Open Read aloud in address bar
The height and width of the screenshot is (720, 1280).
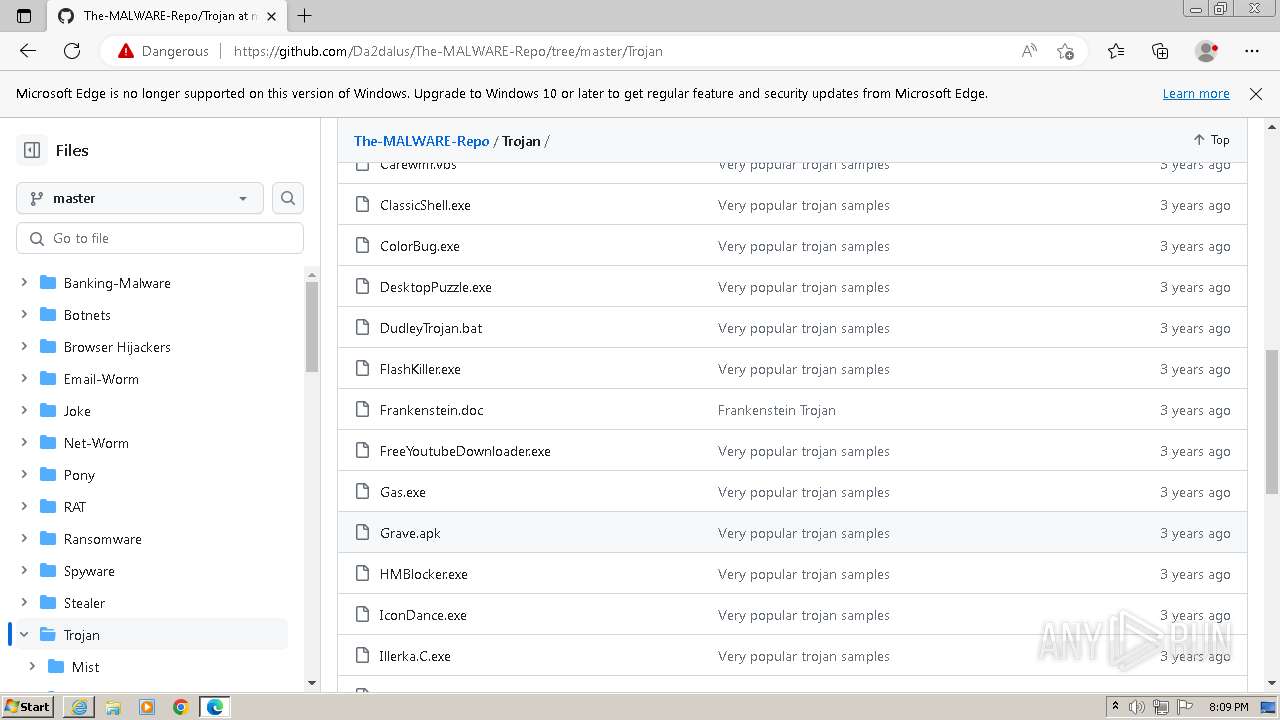[x=1029, y=51]
